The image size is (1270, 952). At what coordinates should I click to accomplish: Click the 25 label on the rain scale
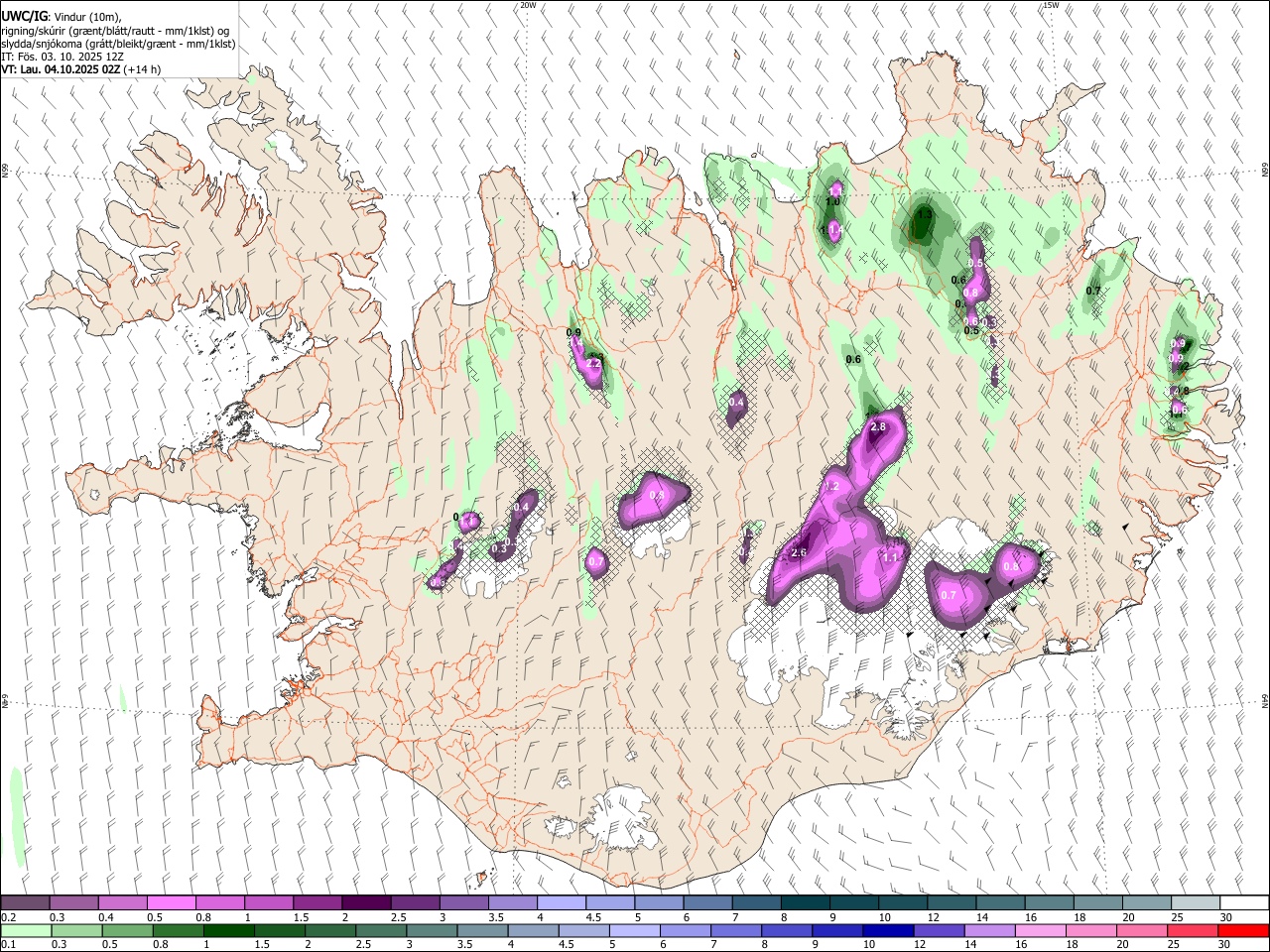1174,945
